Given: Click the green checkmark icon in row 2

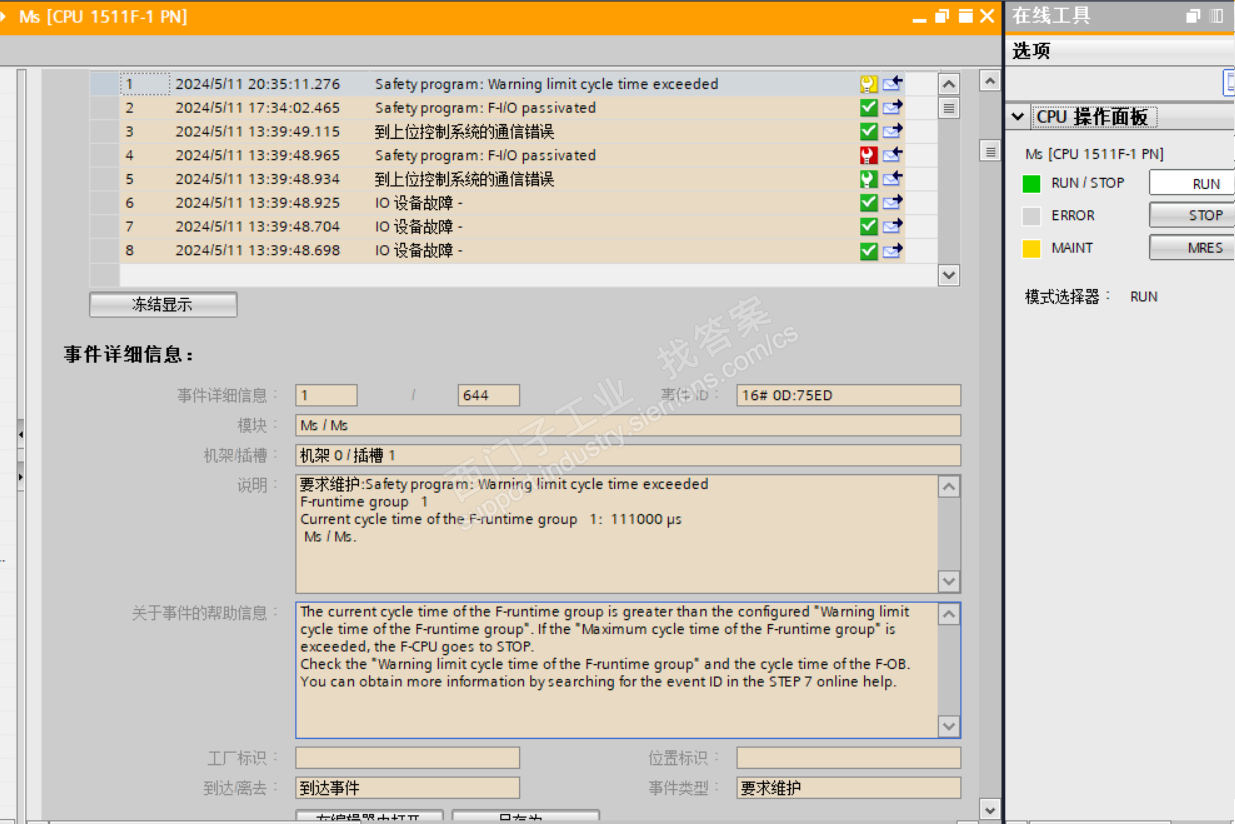Looking at the screenshot, I should [868, 108].
